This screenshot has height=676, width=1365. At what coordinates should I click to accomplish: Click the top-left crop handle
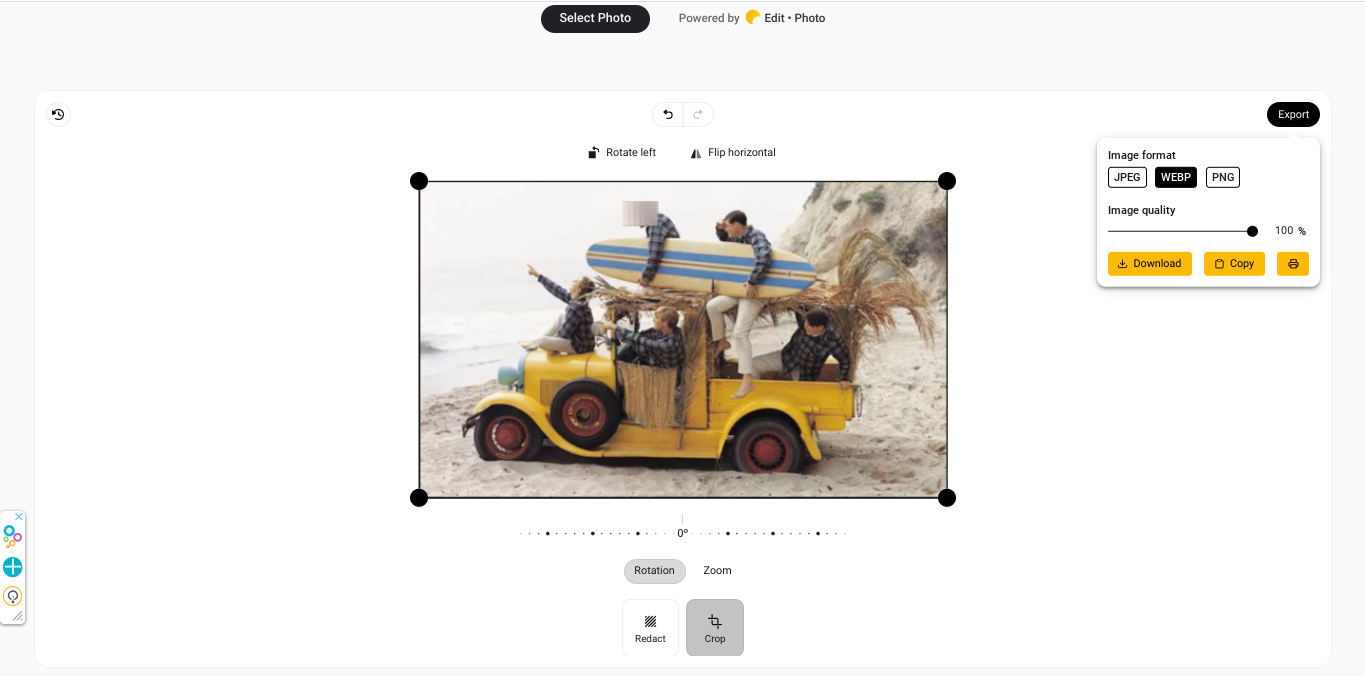pos(419,181)
